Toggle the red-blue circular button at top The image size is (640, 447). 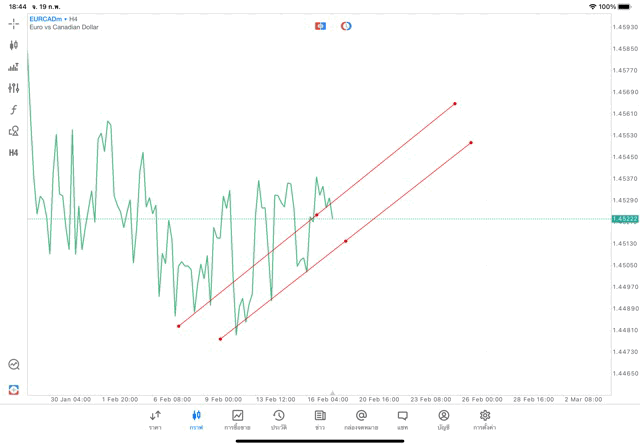346,26
